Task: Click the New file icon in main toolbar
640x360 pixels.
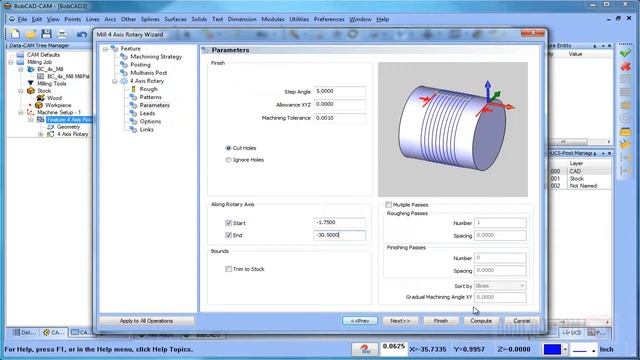Action: click(15, 34)
